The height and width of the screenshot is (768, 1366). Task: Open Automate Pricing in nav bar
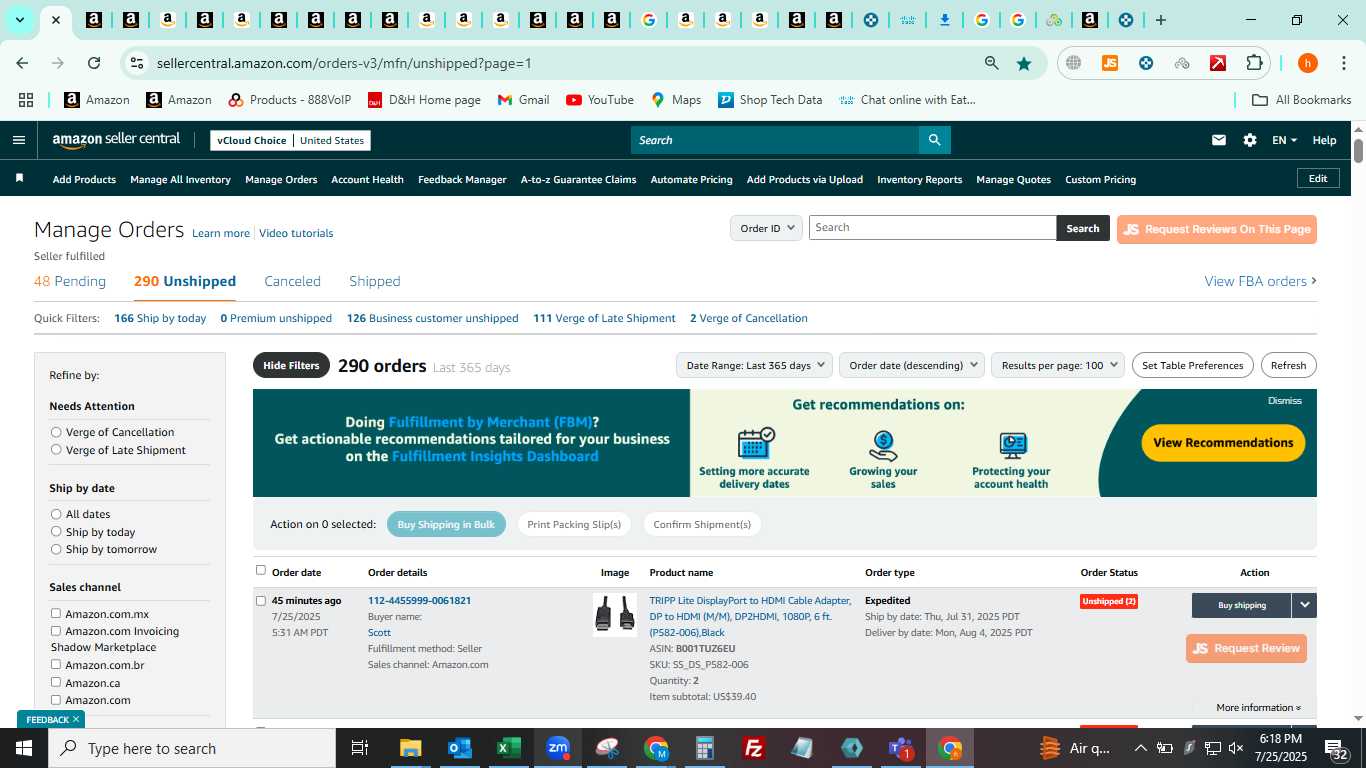691,179
